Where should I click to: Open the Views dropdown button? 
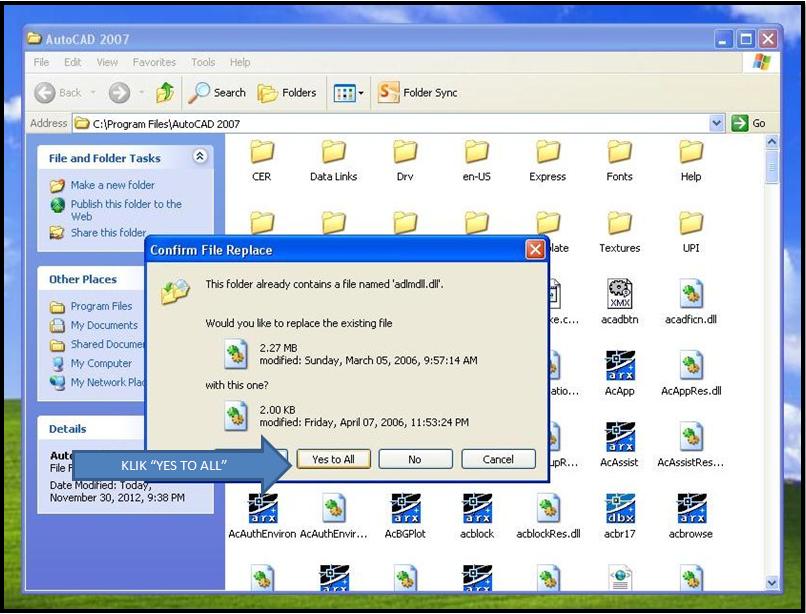[349, 93]
